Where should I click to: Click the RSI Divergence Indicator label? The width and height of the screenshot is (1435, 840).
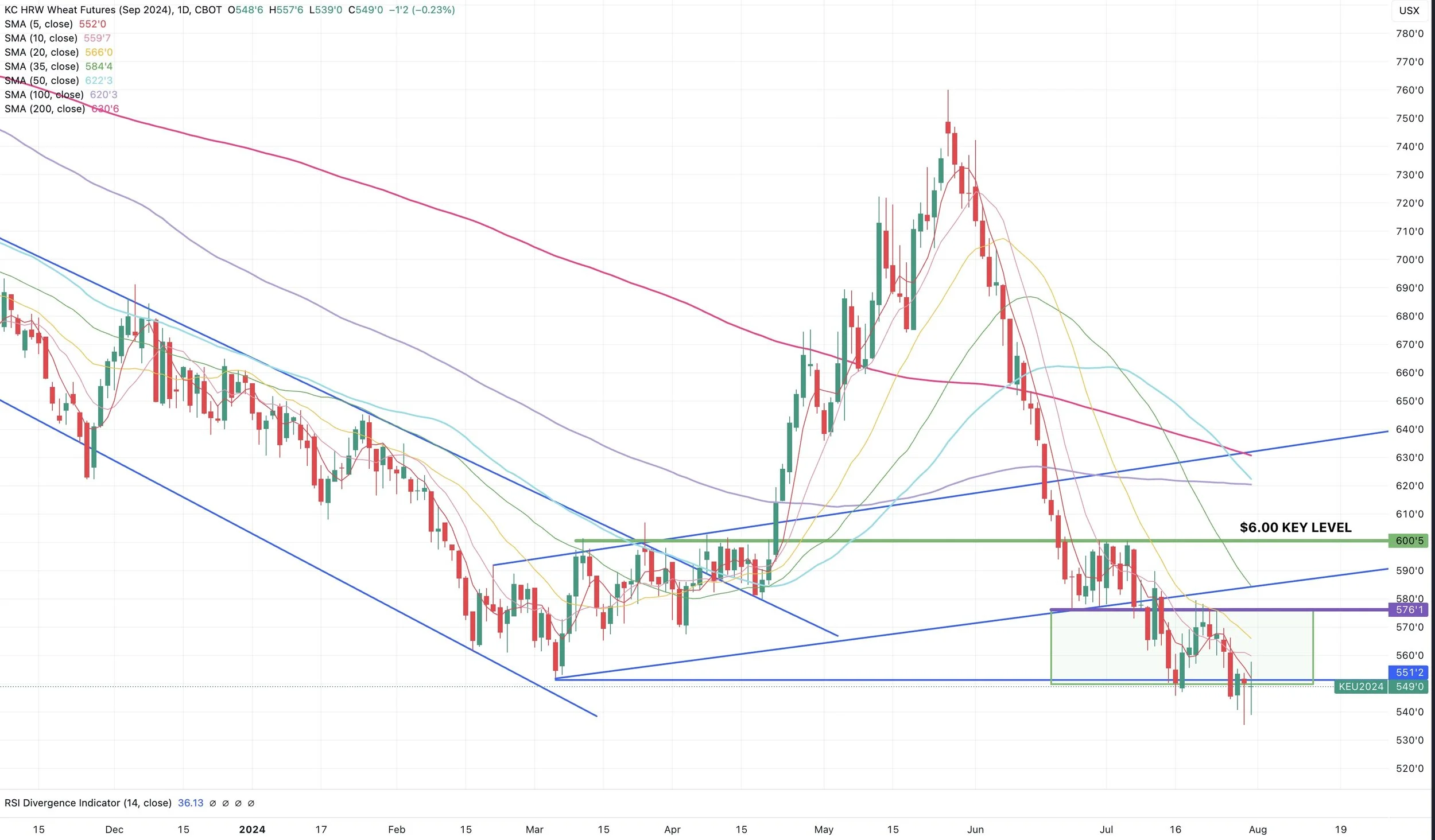click(x=88, y=803)
